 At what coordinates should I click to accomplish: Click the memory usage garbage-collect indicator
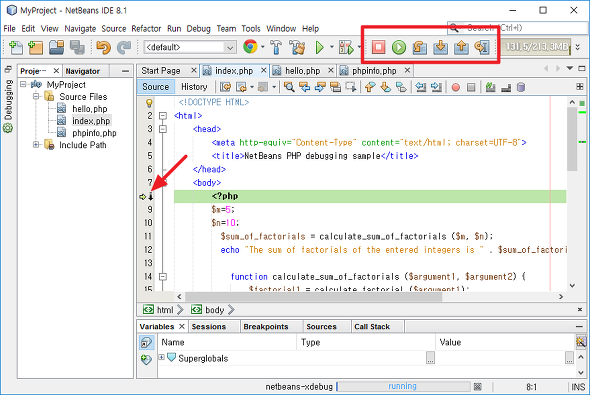pos(536,47)
